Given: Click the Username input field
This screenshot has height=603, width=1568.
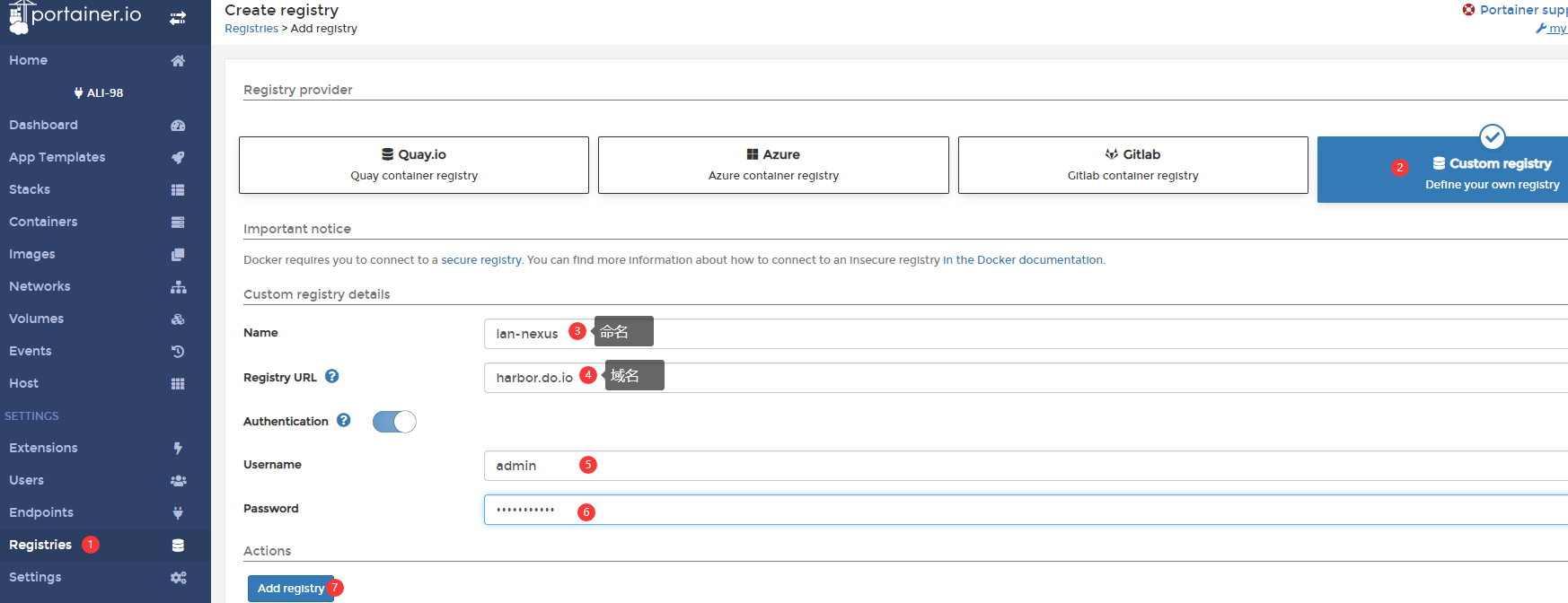Looking at the screenshot, I should (x=1026, y=466).
